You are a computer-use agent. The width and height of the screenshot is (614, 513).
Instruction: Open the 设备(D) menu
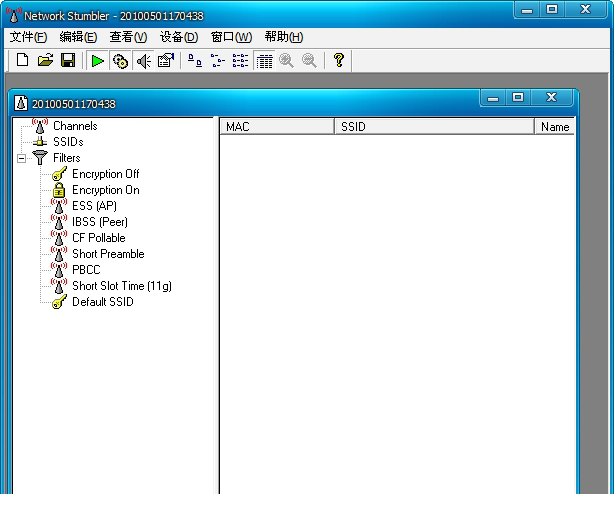point(179,37)
